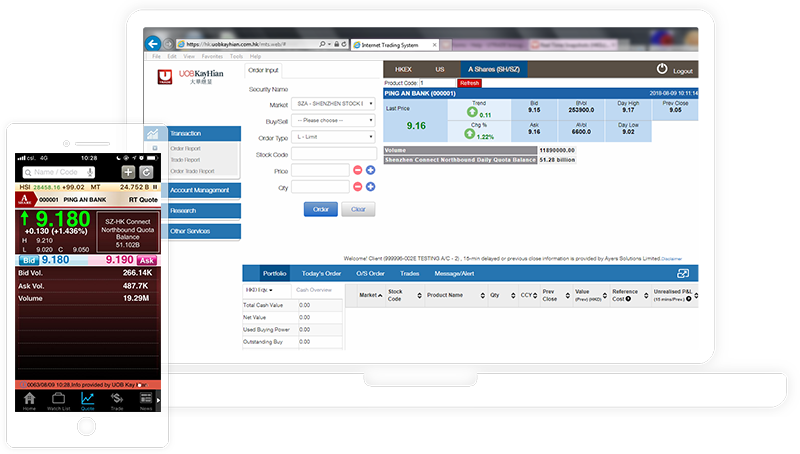Click the Clear button
Image resolution: width=800 pixels, height=454 pixels.
[358, 209]
